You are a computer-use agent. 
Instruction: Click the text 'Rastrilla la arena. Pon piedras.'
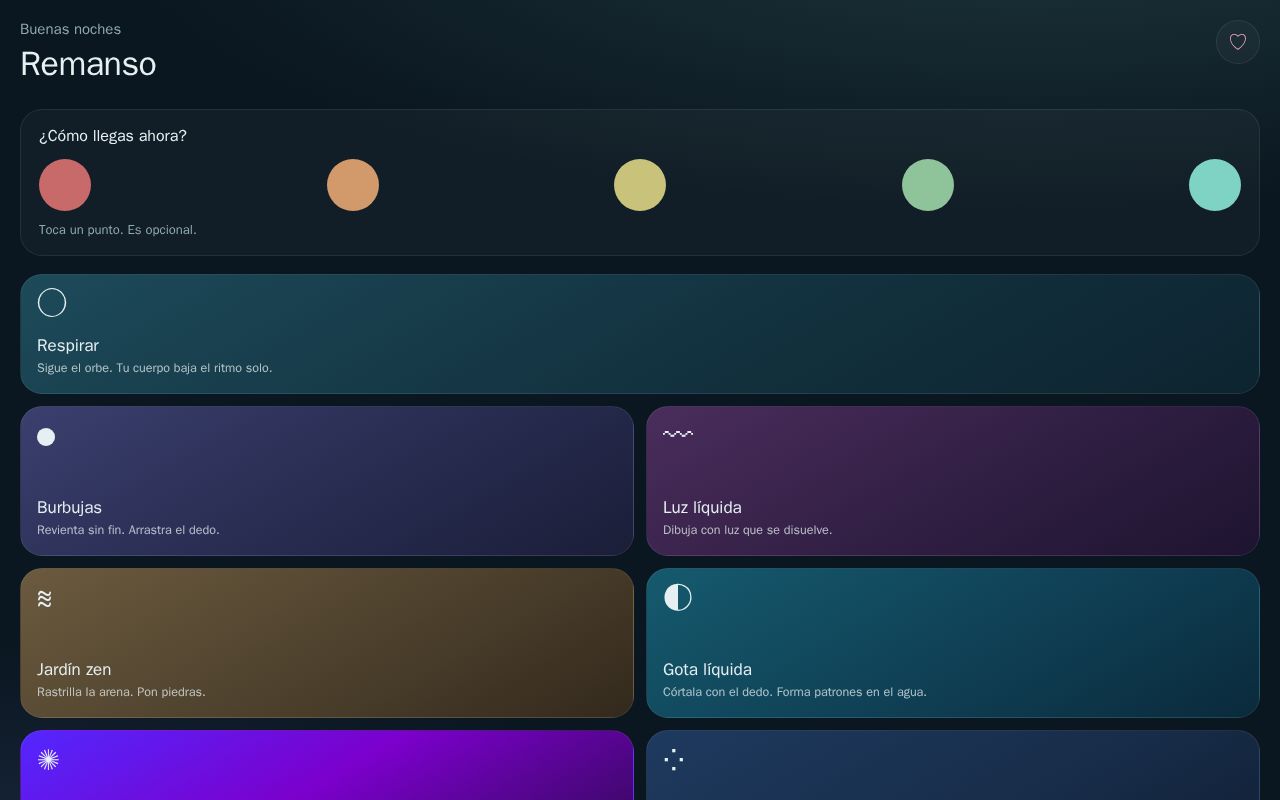121,692
